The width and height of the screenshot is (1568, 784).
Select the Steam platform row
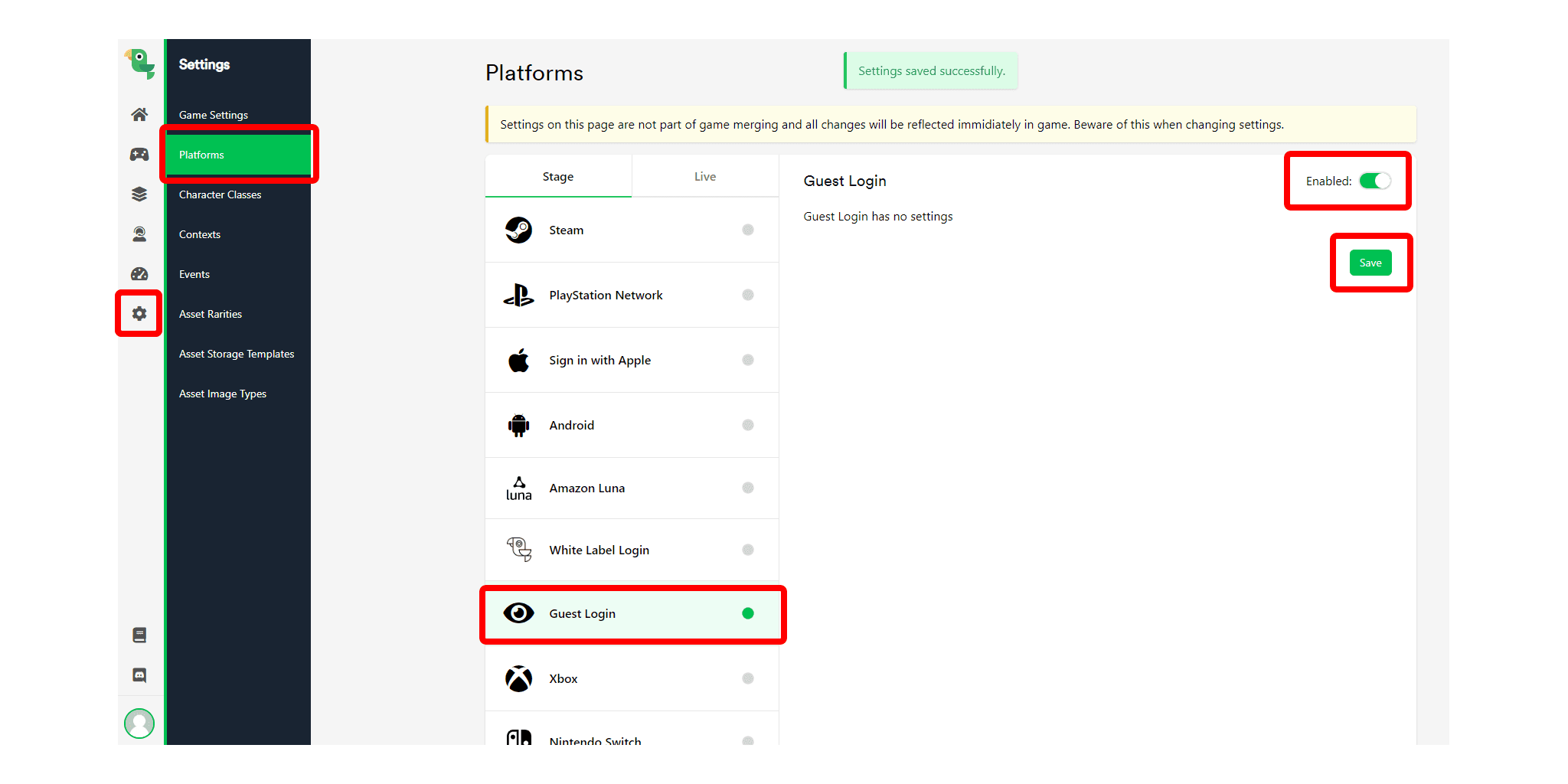(632, 230)
